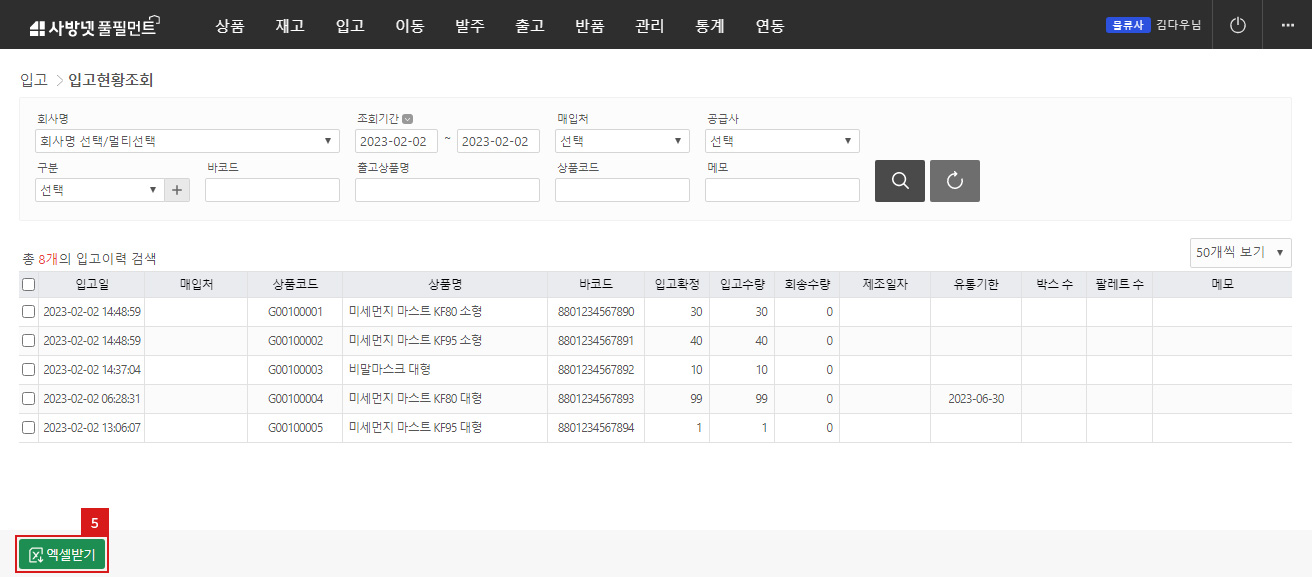This screenshot has width=1312, height=577.
Task: Check the row for G00100004
Action: point(28,399)
